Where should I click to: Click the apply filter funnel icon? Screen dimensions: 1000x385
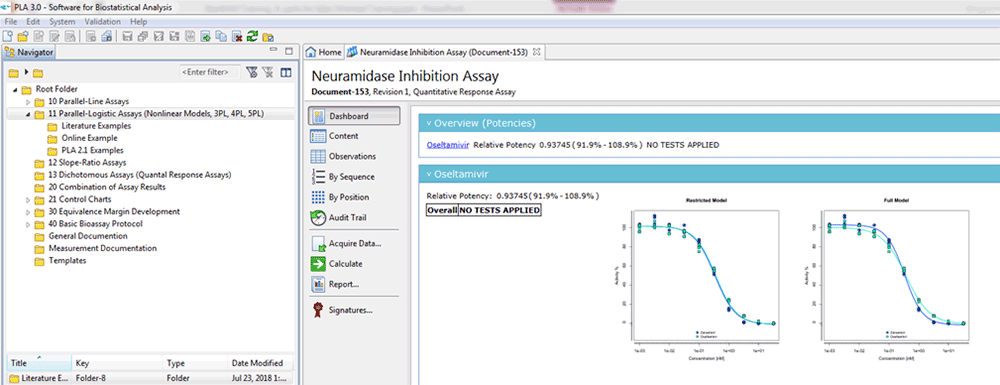point(252,72)
